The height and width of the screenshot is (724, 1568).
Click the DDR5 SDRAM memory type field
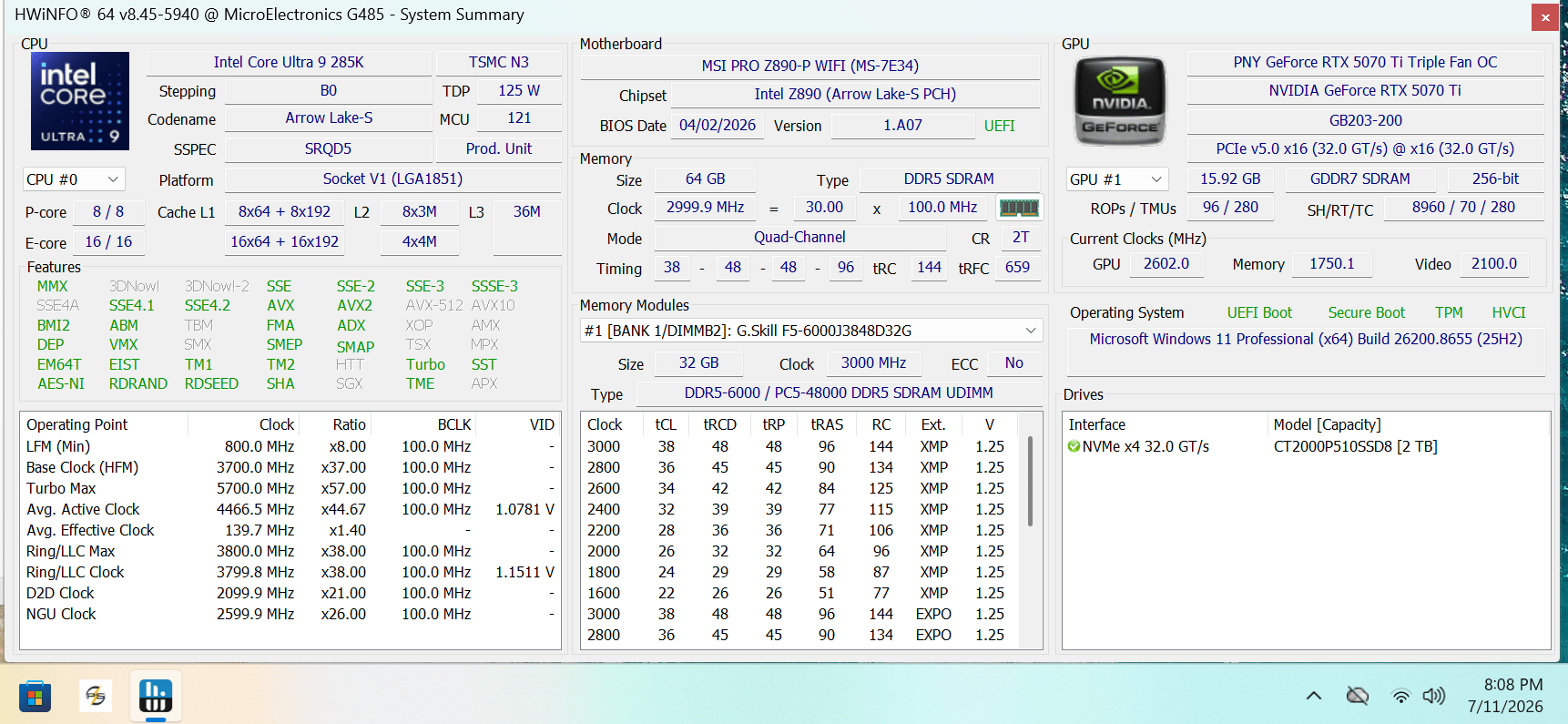(x=949, y=178)
